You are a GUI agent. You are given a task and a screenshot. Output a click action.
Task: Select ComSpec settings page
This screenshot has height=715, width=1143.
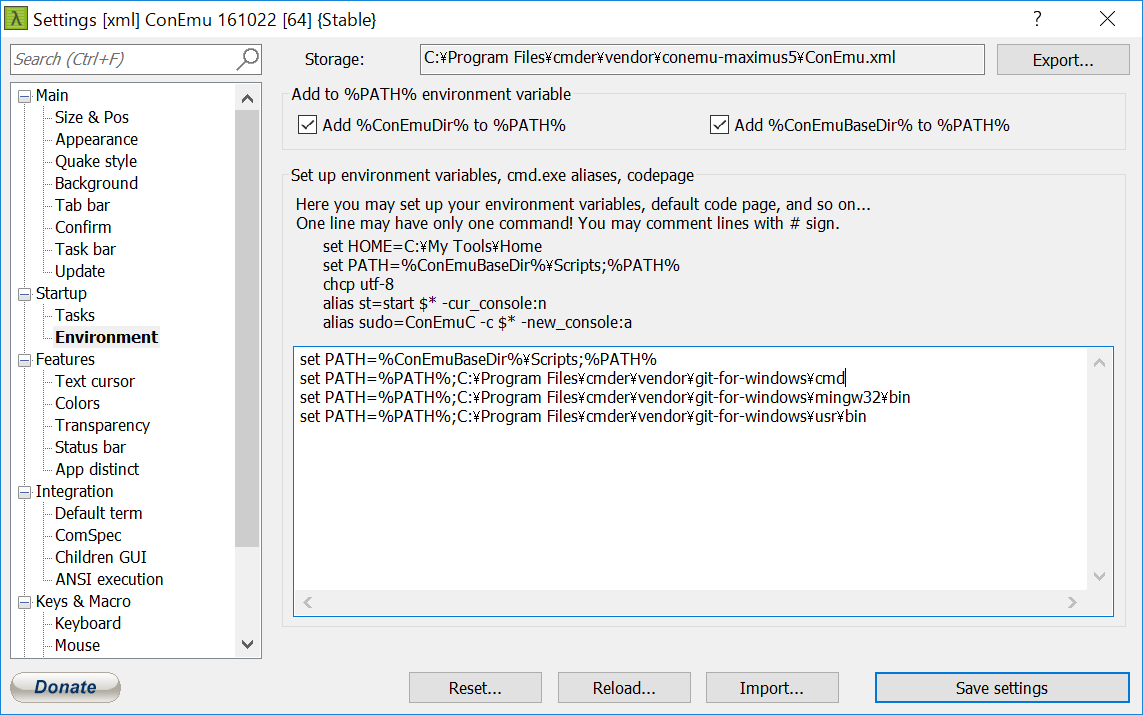(x=88, y=536)
